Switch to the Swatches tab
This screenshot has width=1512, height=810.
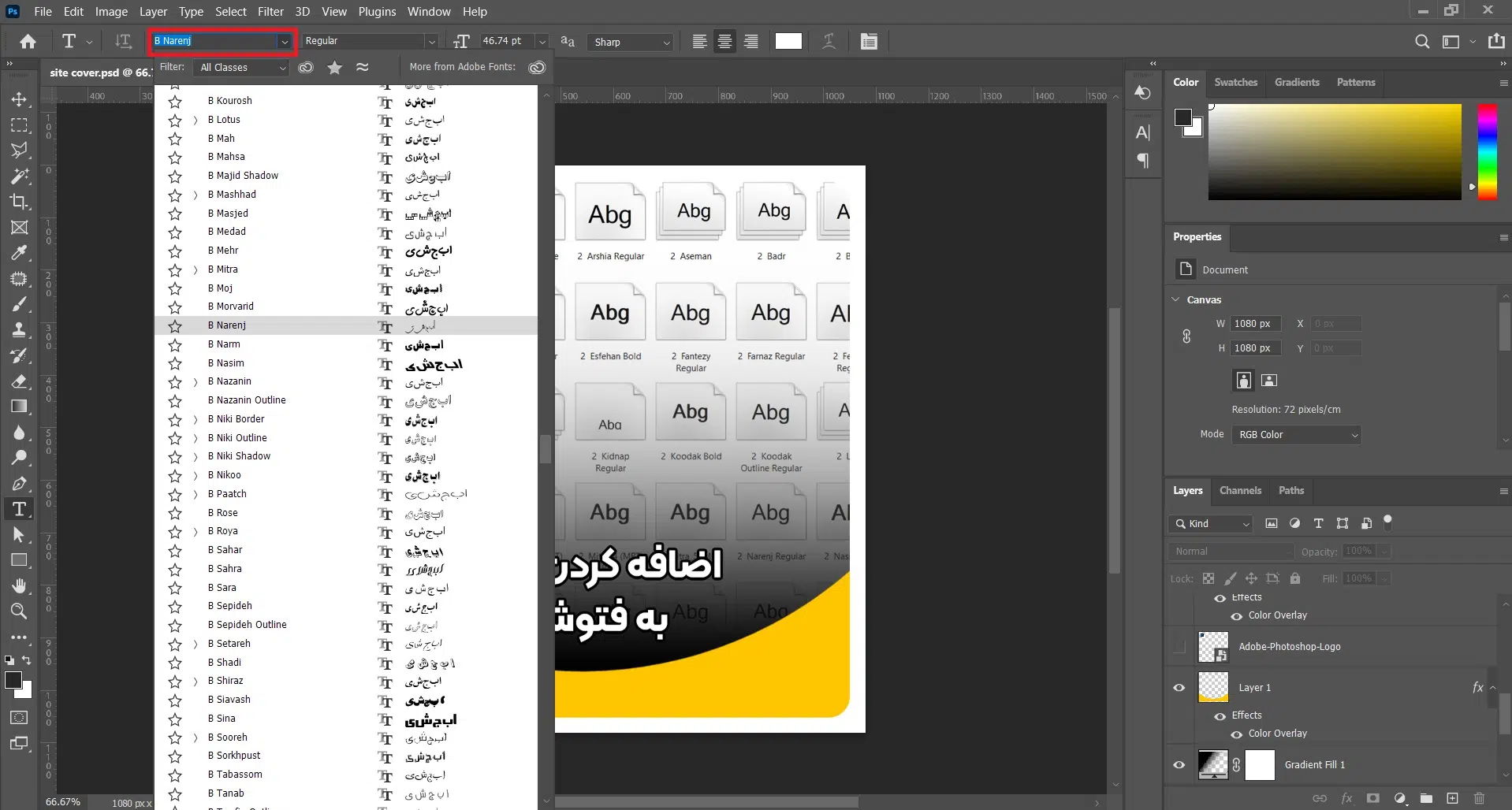(x=1235, y=83)
